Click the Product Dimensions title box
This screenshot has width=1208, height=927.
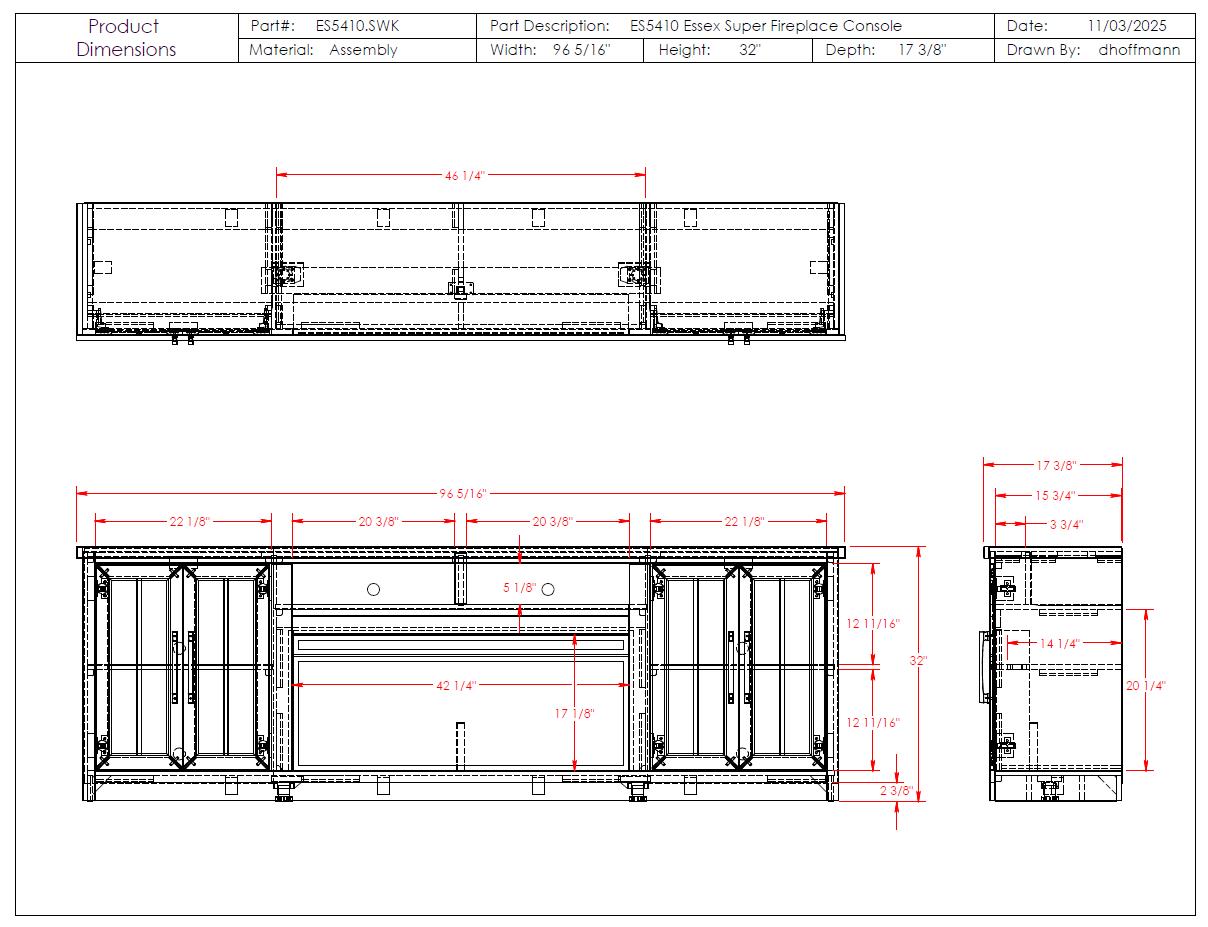click(126, 38)
